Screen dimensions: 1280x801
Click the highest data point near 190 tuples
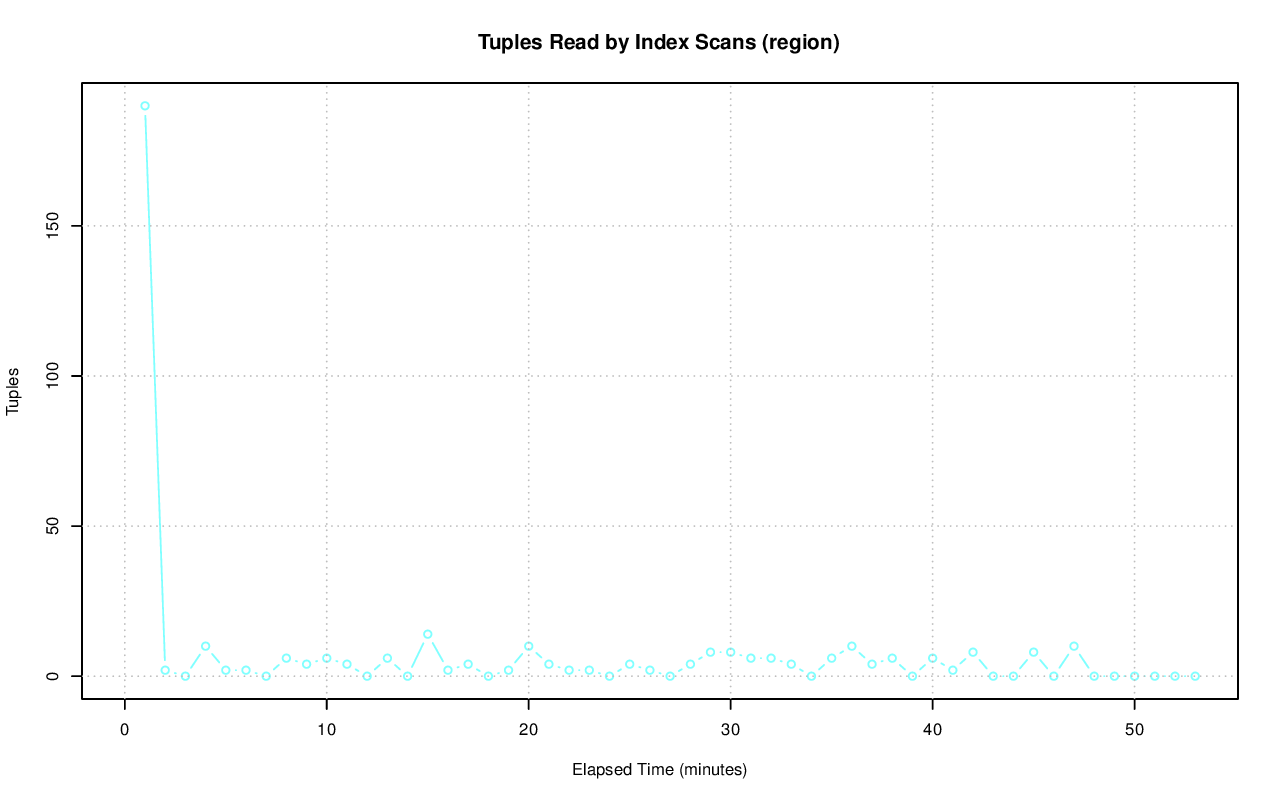[x=145, y=106]
